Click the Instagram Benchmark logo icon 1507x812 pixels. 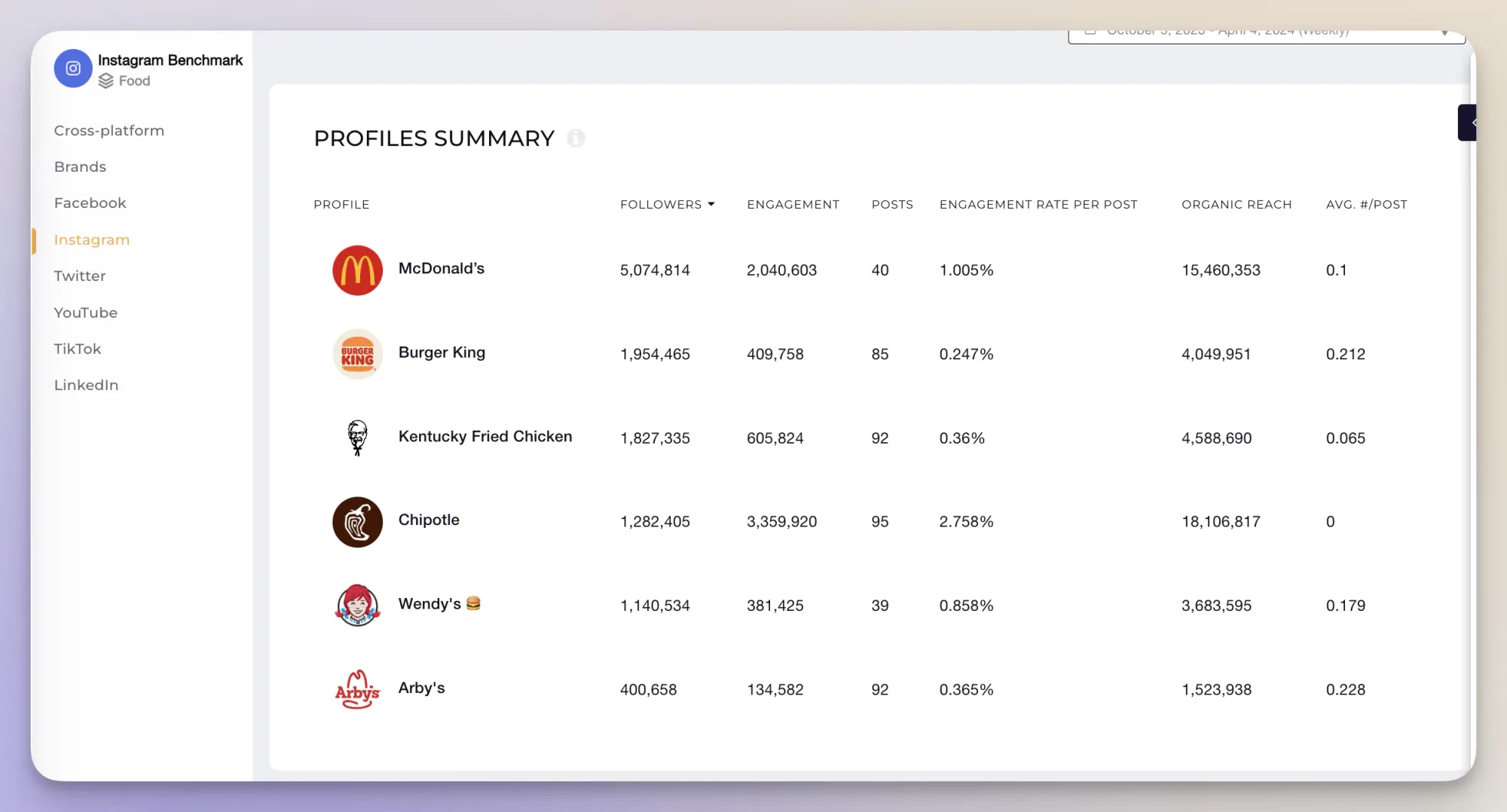(73, 69)
